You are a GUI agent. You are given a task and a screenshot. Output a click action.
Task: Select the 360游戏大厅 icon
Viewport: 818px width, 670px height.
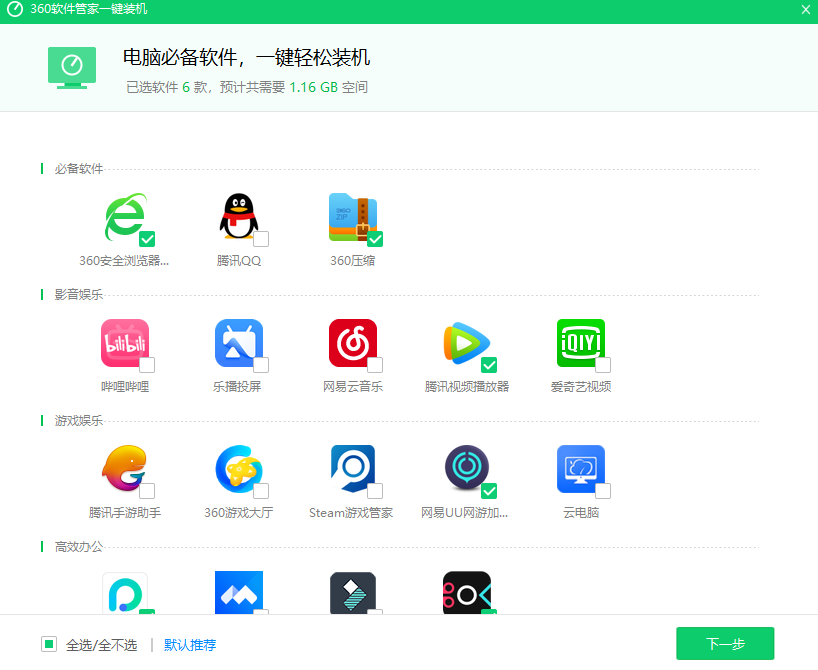(239, 469)
